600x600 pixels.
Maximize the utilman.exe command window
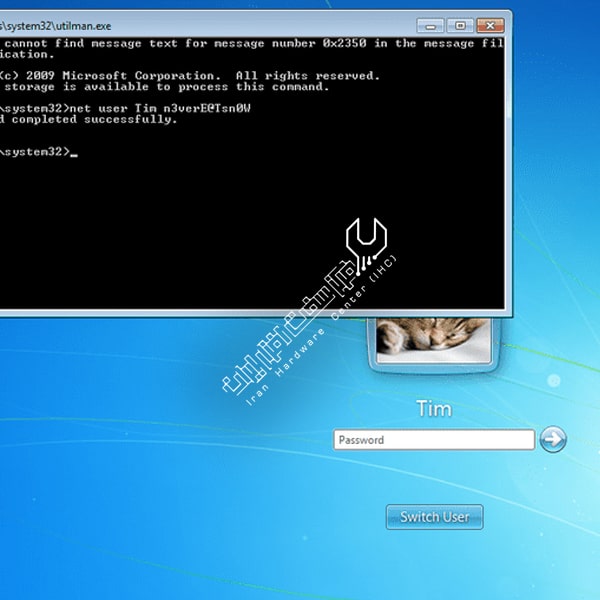(460, 26)
